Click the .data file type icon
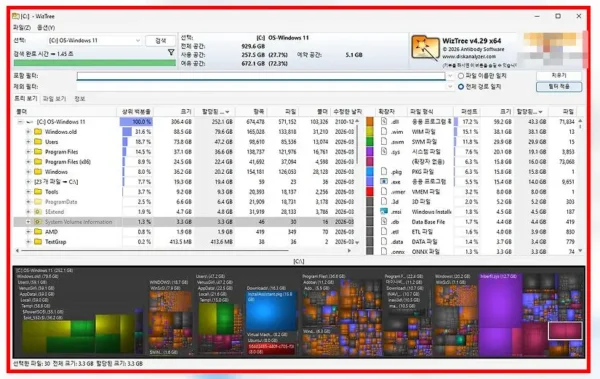600x379 pixels. [x=384, y=242]
